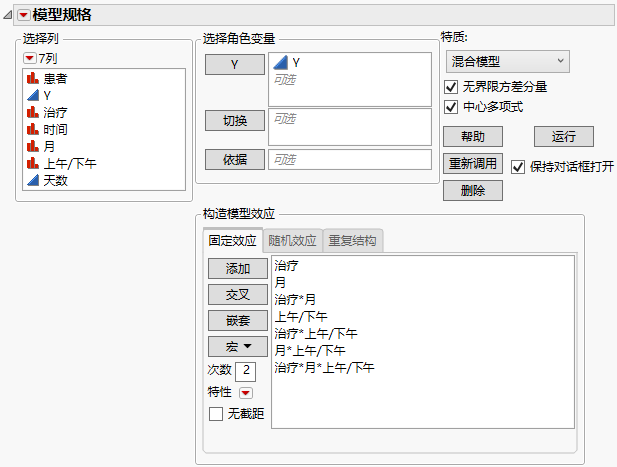This screenshot has width=617, height=467.
Task: Click the nominal icon beside 患者 column
Action: point(33,78)
